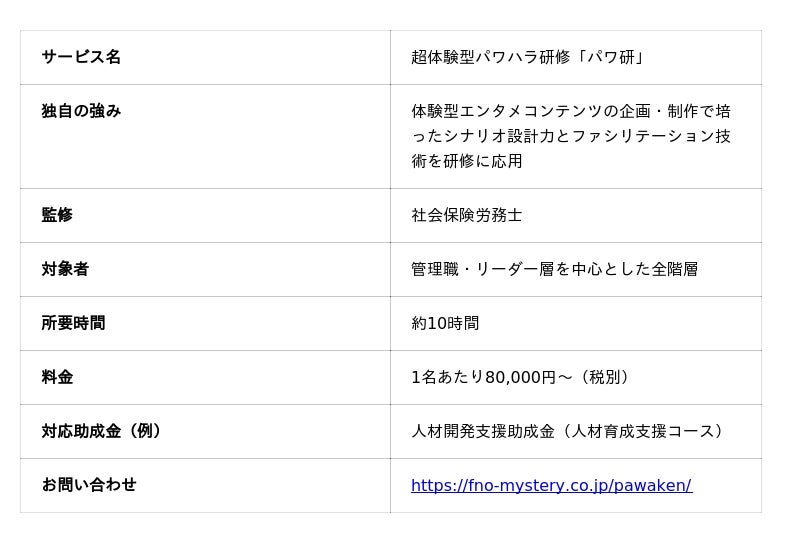Viewport: 800px width, 543px height.
Task: Open the fno-mystery.co.jp pawaken link
Action: [551, 486]
